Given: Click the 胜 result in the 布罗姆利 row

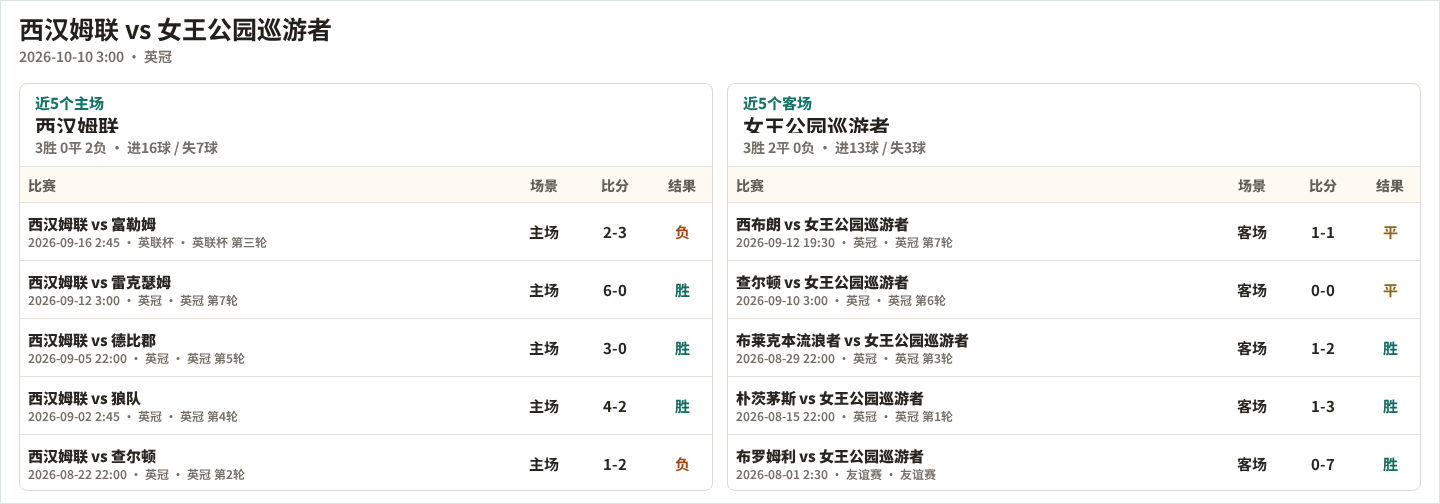Looking at the screenshot, I should [x=1390, y=465].
